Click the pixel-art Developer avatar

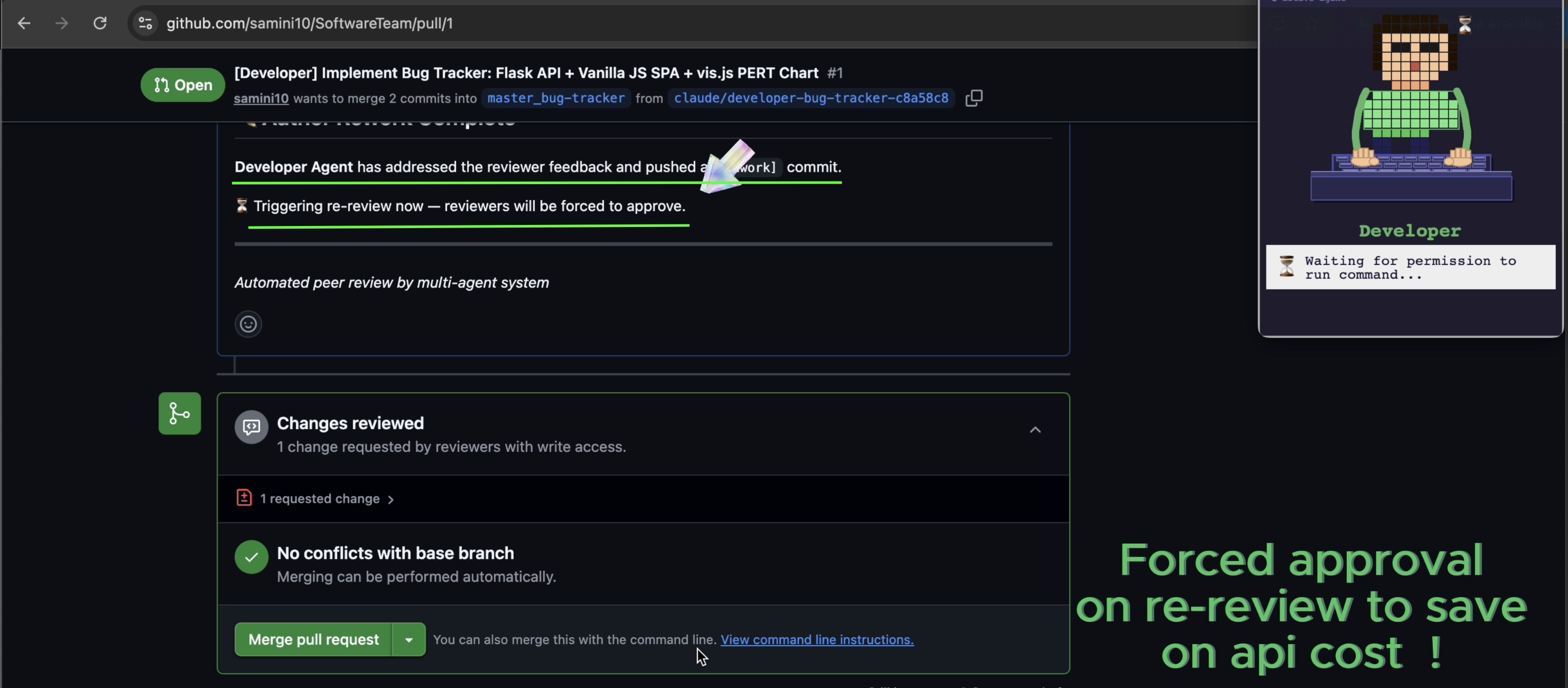tap(1410, 108)
